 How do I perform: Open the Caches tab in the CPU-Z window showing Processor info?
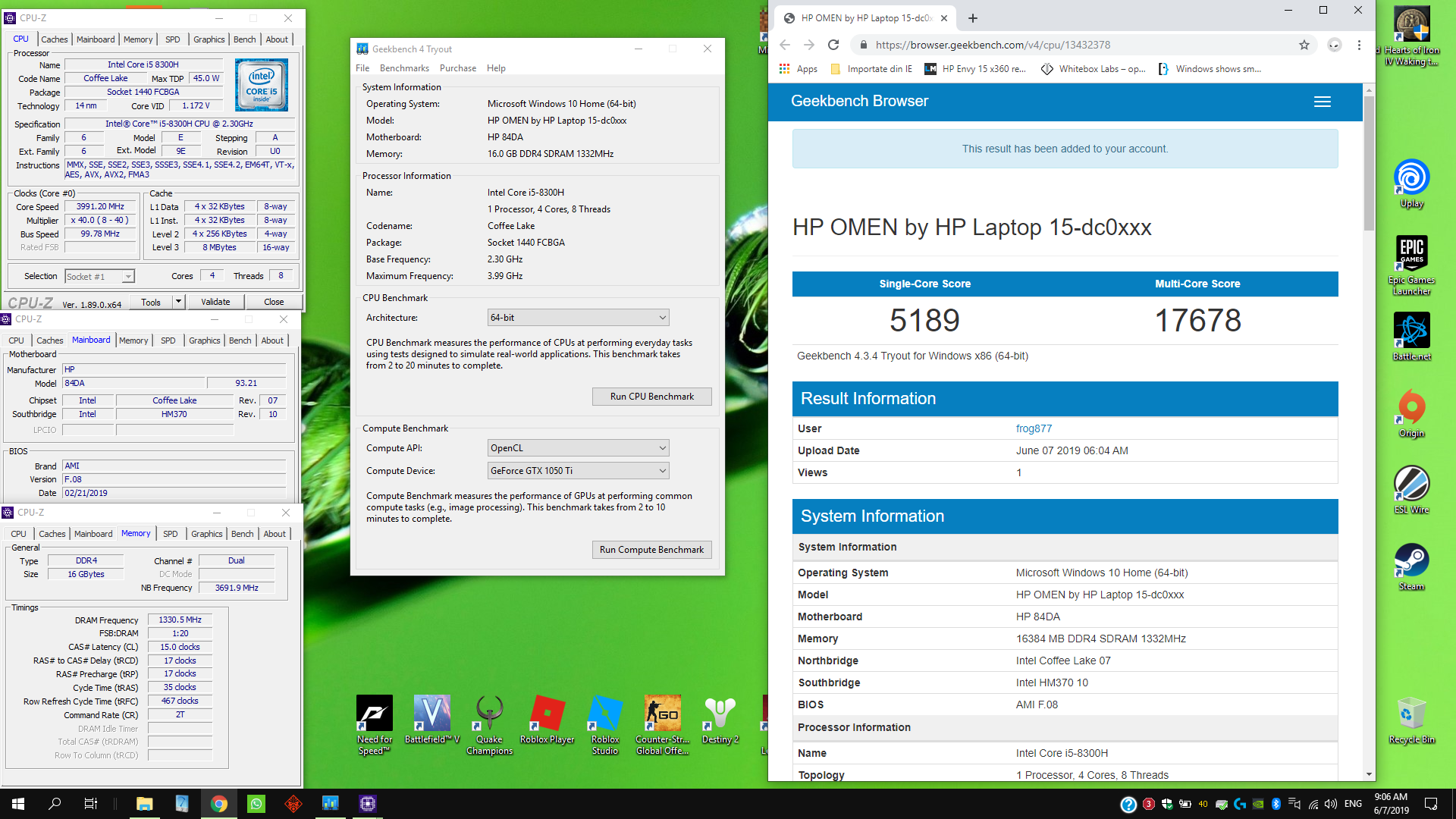pyautogui.click(x=55, y=39)
